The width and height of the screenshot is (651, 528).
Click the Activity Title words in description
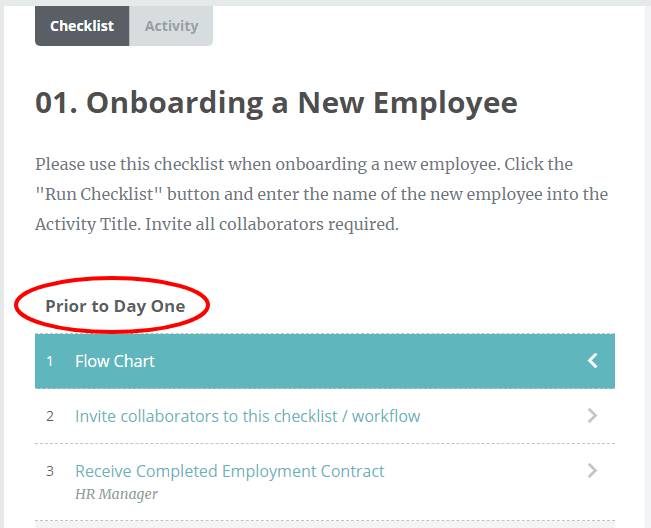pyautogui.click(x=86, y=224)
